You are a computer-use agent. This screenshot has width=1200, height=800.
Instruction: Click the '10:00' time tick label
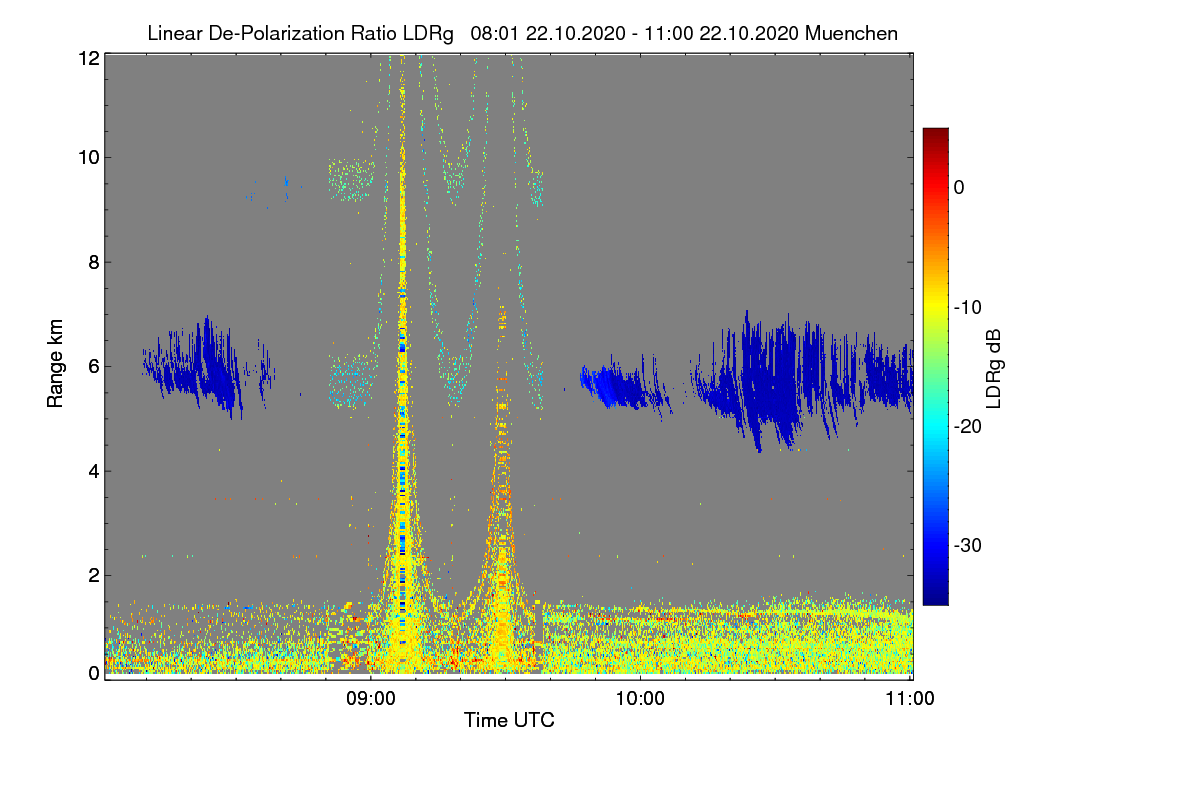[x=640, y=699]
